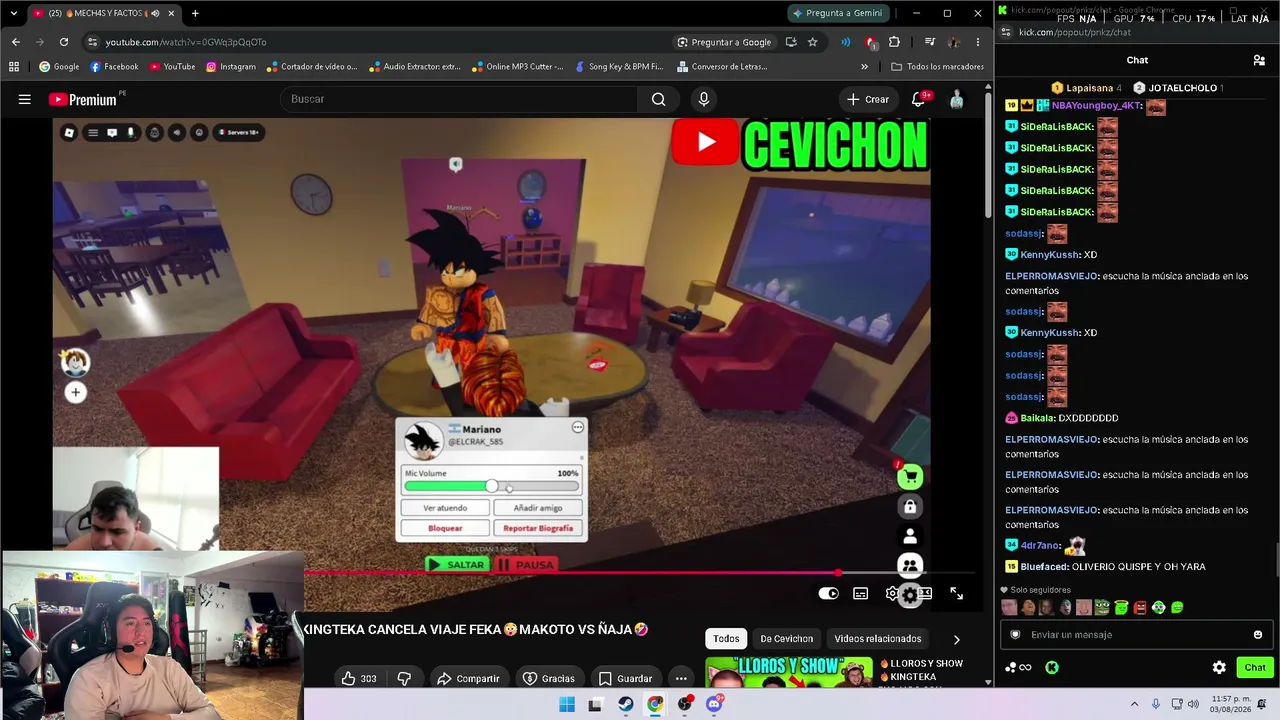Like the video with 303 likes
This screenshot has width=1280, height=720.
point(358,678)
